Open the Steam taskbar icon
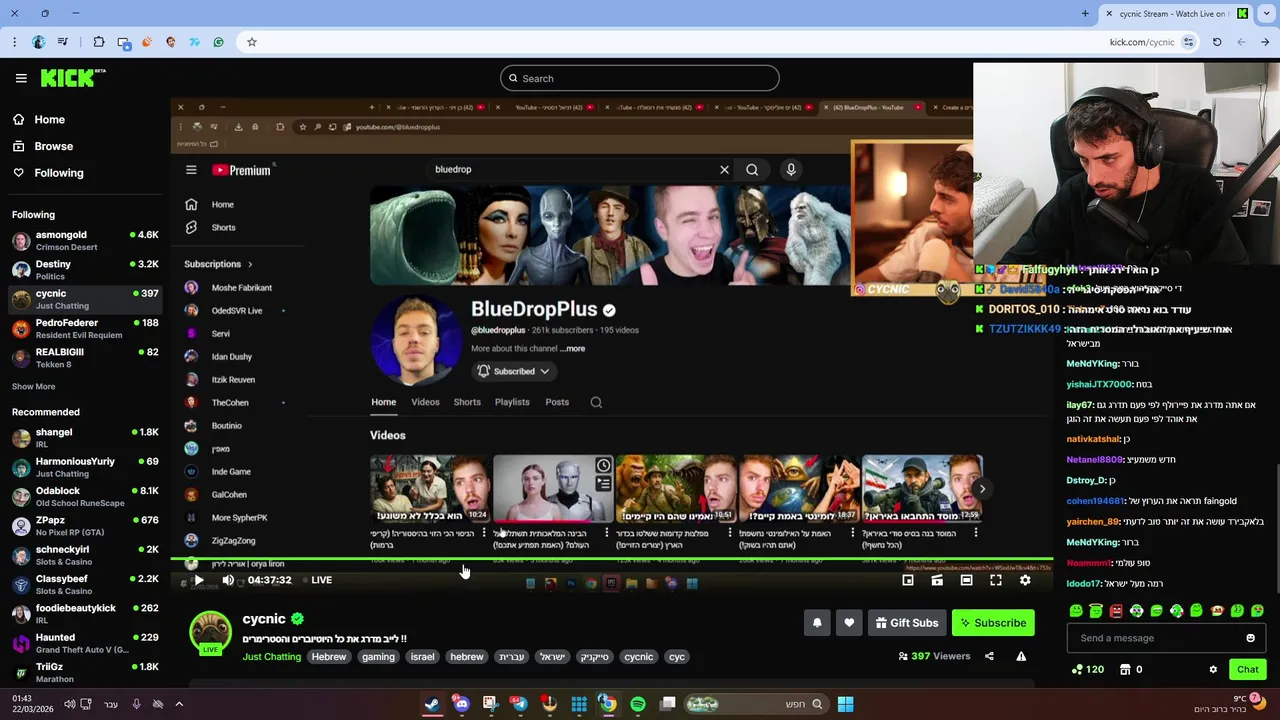1280x720 pixels. pos(431,704)
